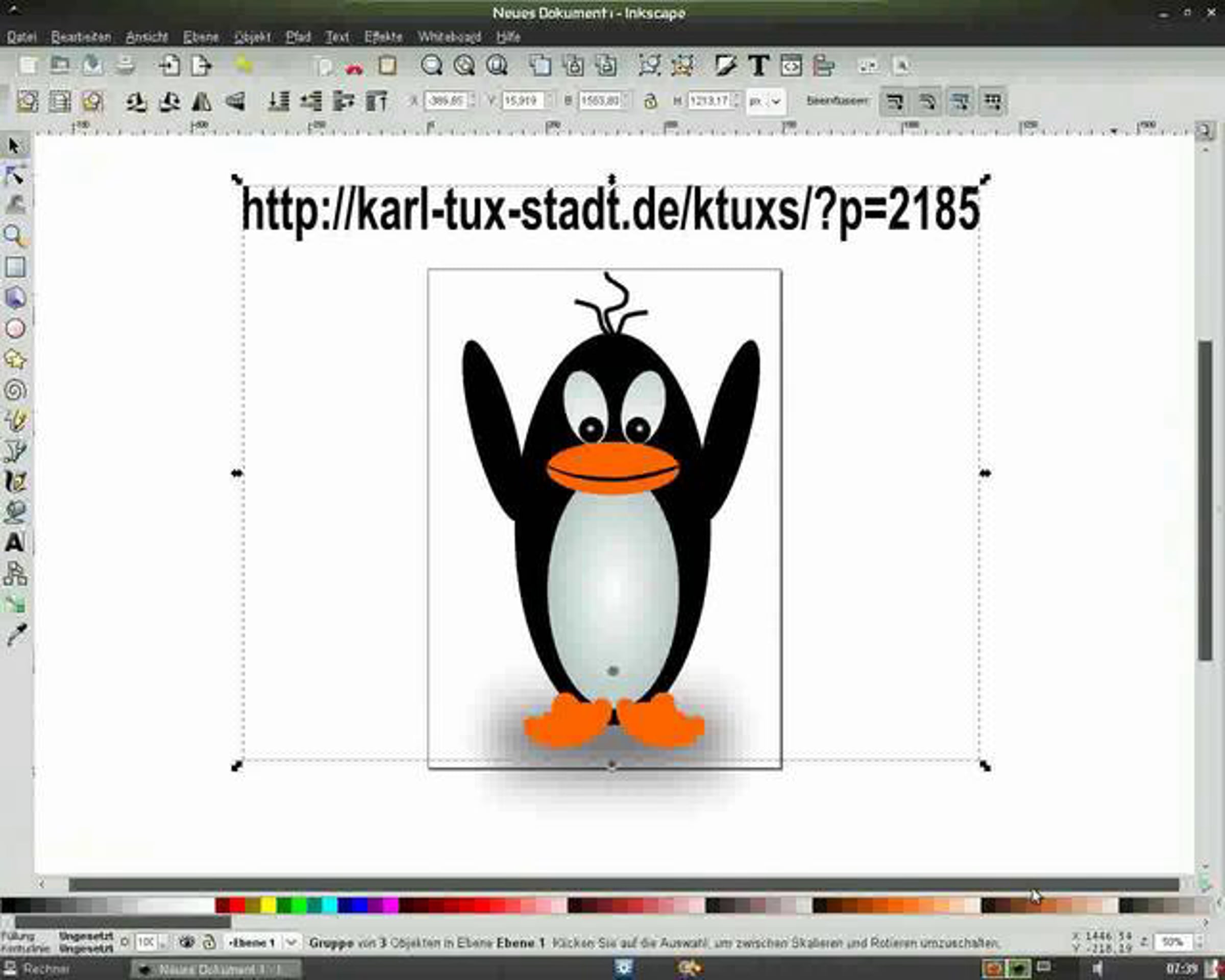Toggle scale stroke width affect button

pyautogui.click(x=895, y=102)
